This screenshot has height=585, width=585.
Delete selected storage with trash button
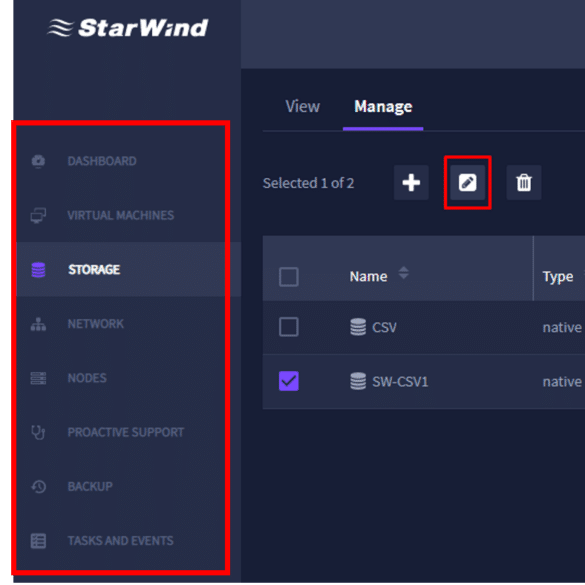pos(524,182)
